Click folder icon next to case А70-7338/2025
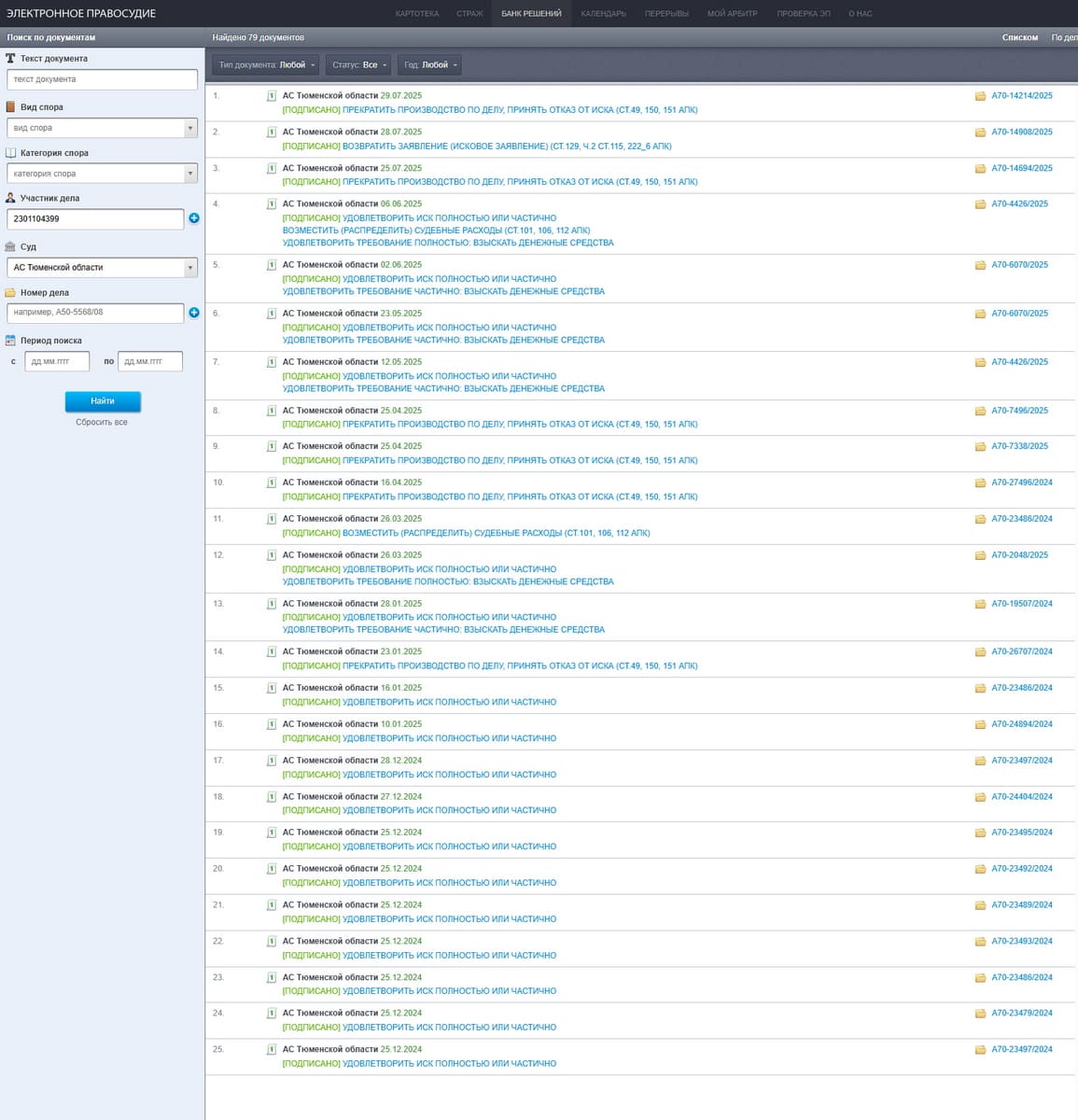1078x1120 pixels. coord(980,447)
